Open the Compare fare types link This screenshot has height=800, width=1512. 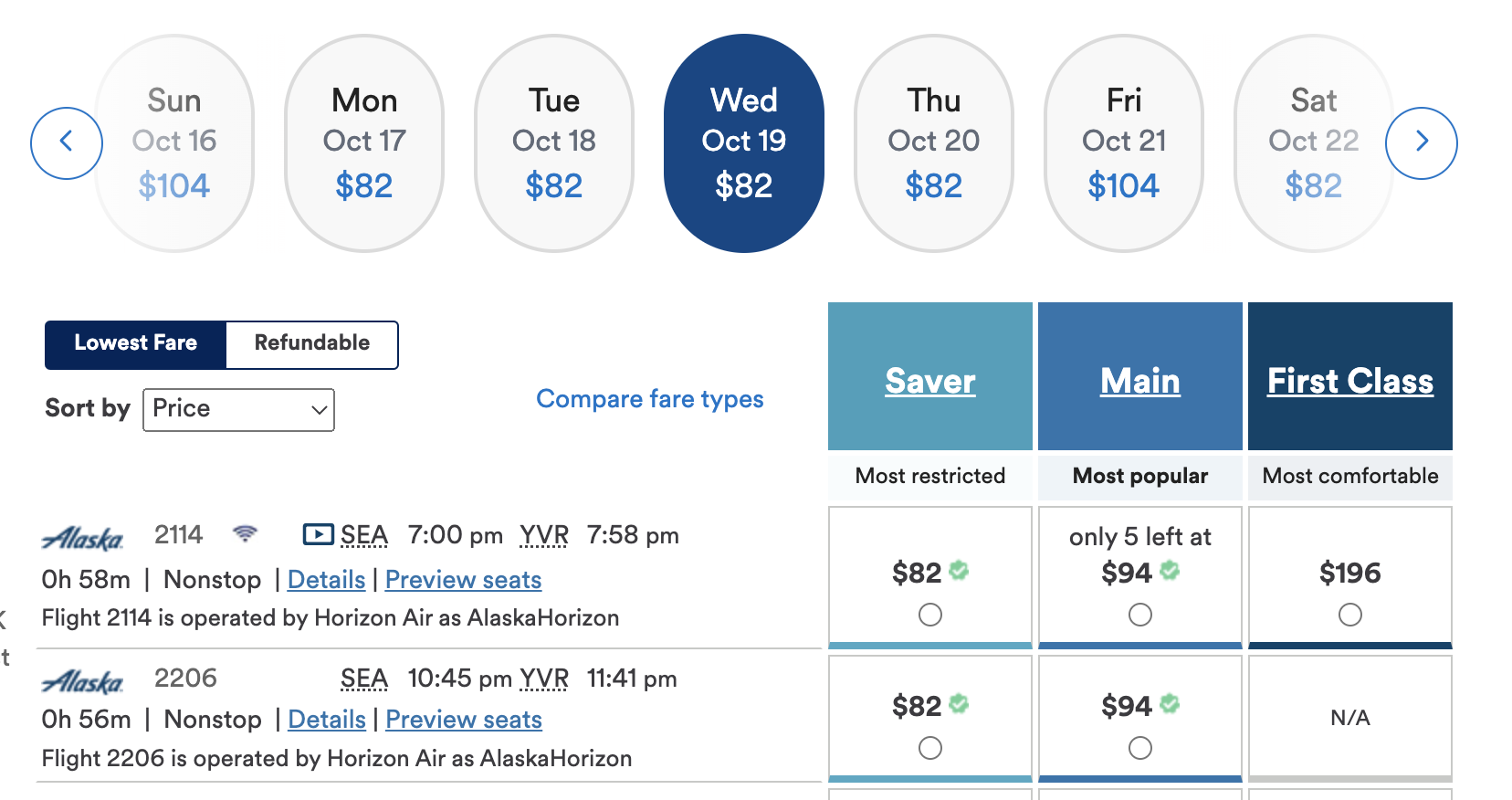[650, 399]
